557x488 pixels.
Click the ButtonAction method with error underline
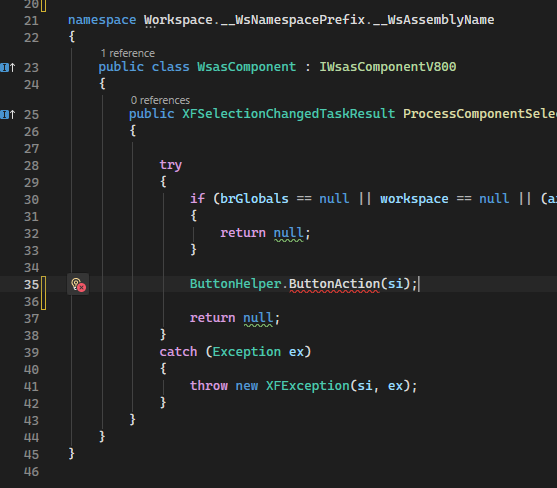pyautogui.click(x=334, y=284)
